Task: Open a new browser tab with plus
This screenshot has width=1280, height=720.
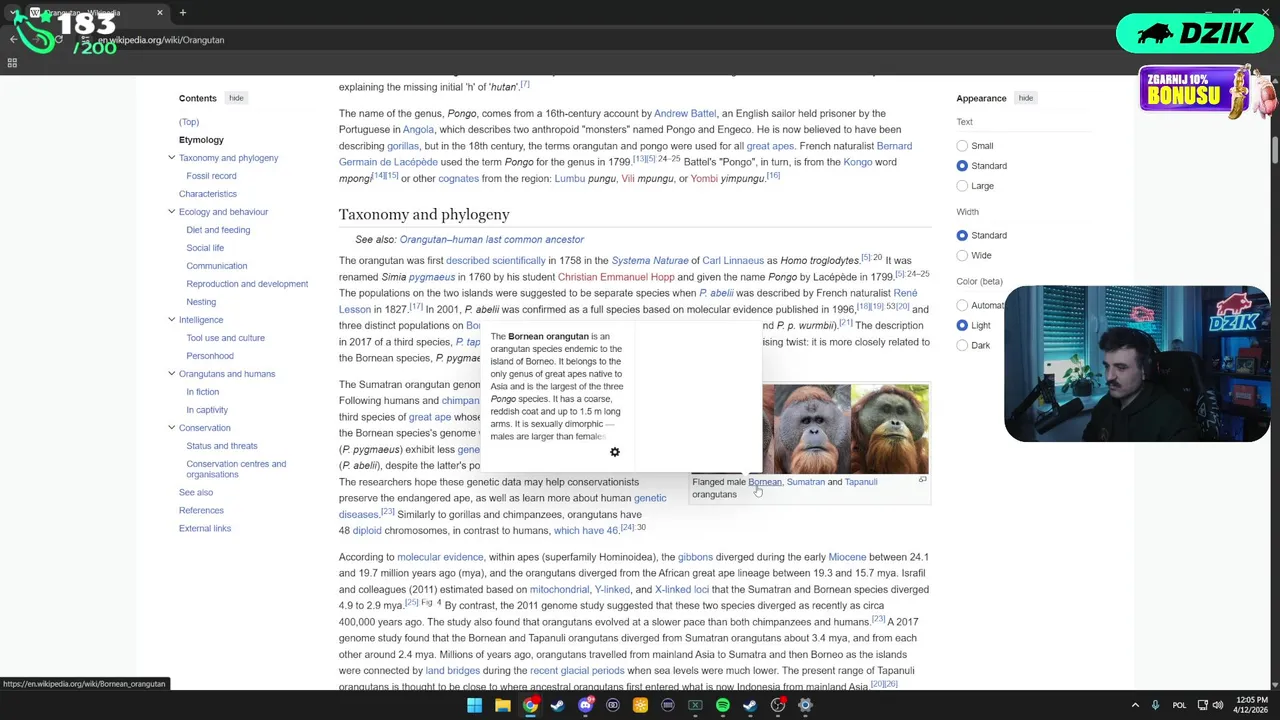Action: coord(183,13)
